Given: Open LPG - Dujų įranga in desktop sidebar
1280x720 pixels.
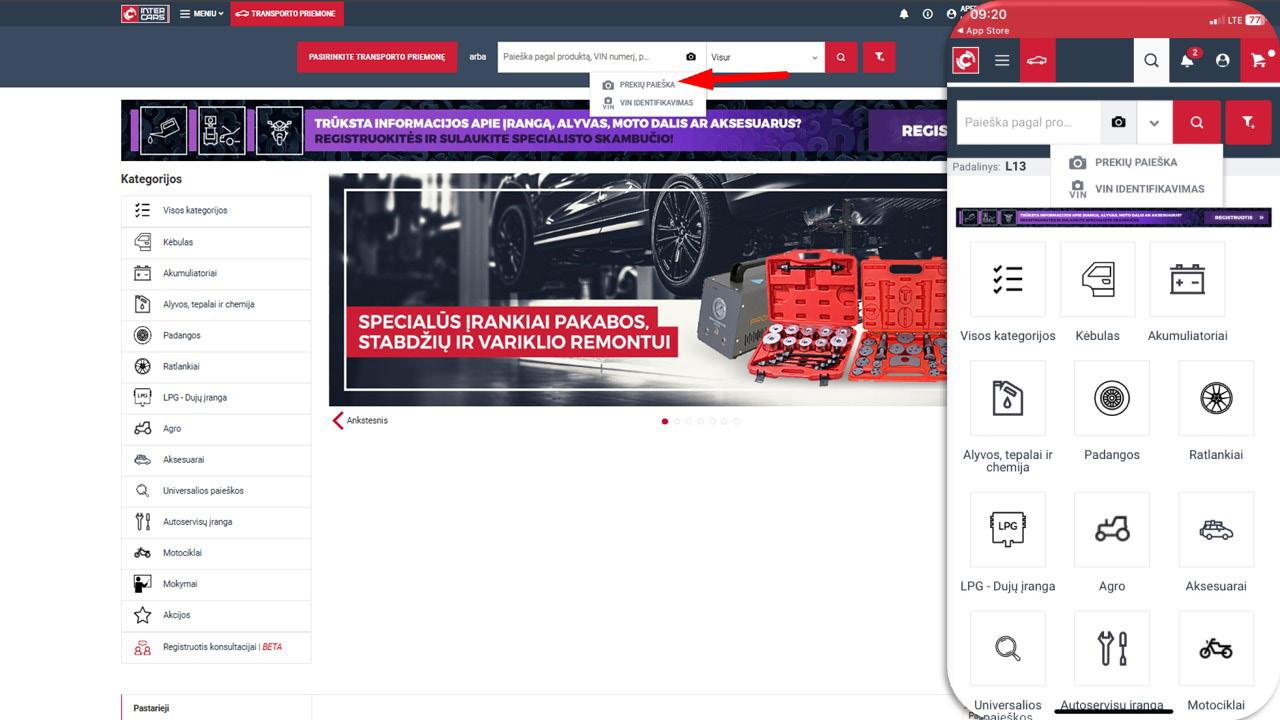Looking at the screenshot, I should pyautogui.click(x=216, y=397).
